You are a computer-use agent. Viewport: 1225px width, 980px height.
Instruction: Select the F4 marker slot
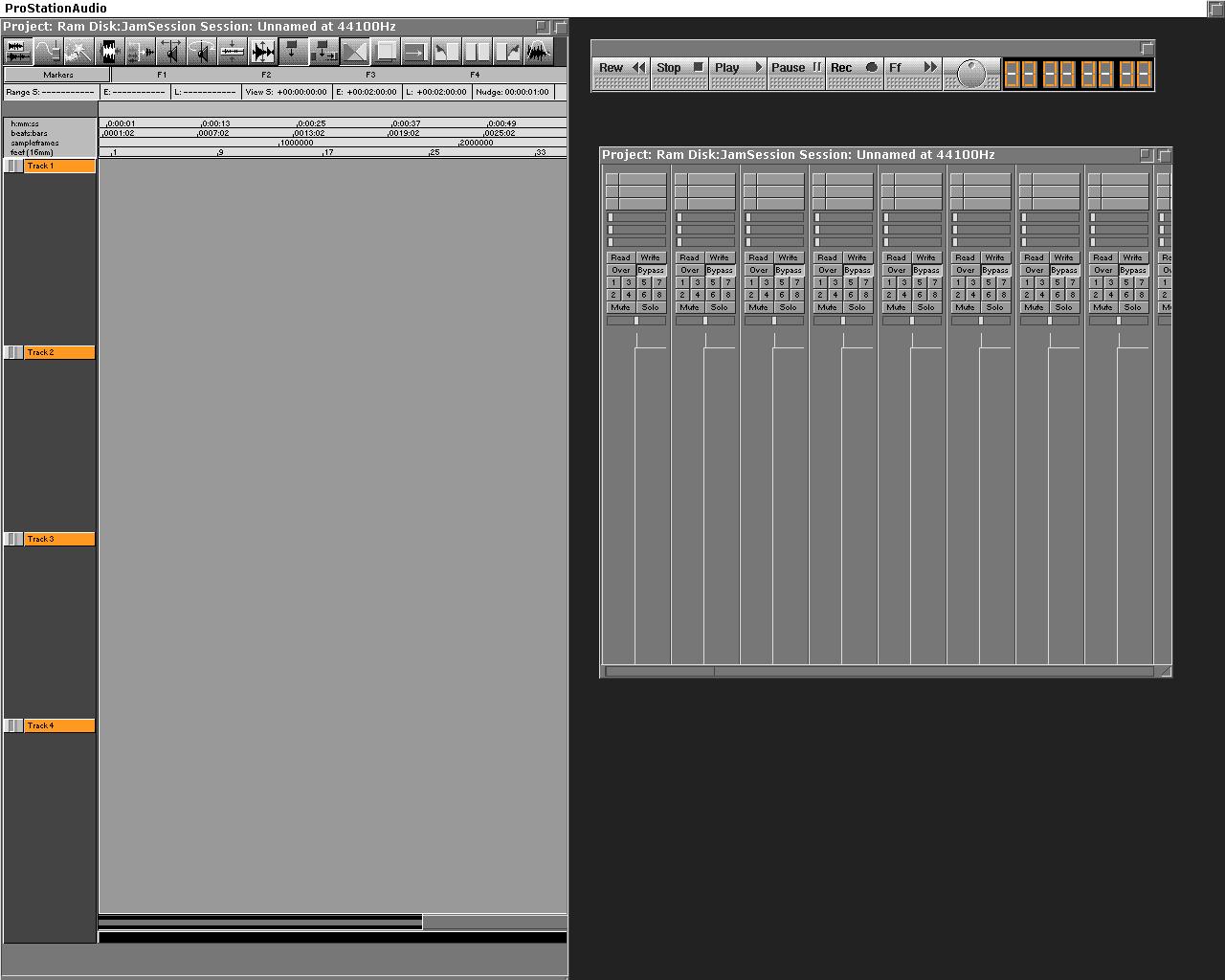tap(475, 75)
